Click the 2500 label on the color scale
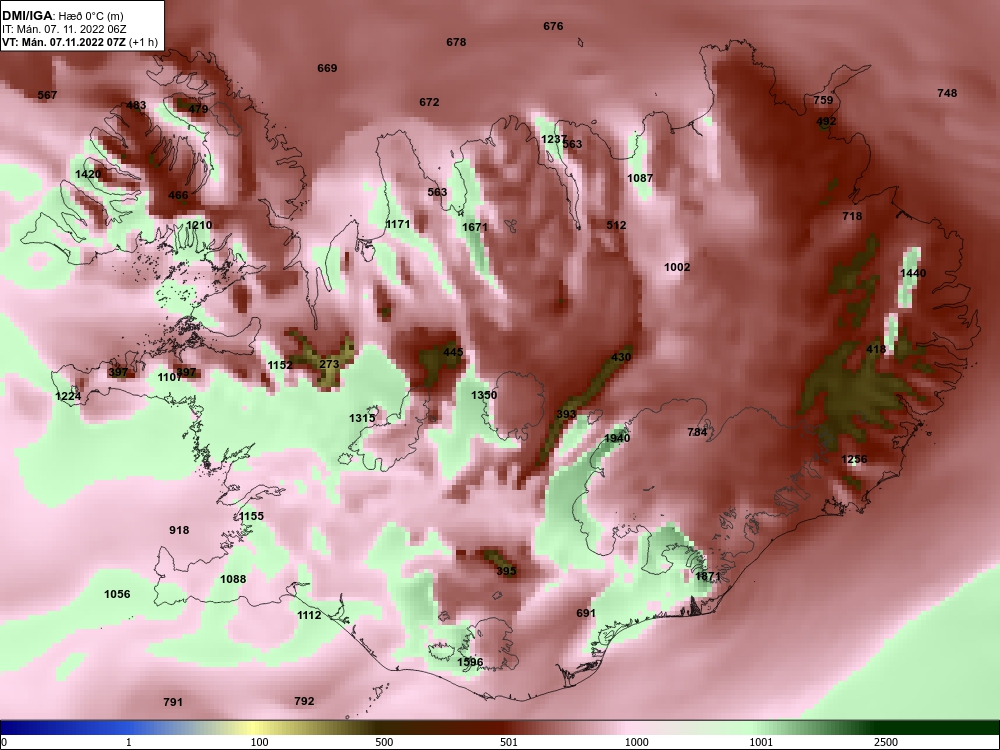Screen dimensions: 1000x750 886,742
